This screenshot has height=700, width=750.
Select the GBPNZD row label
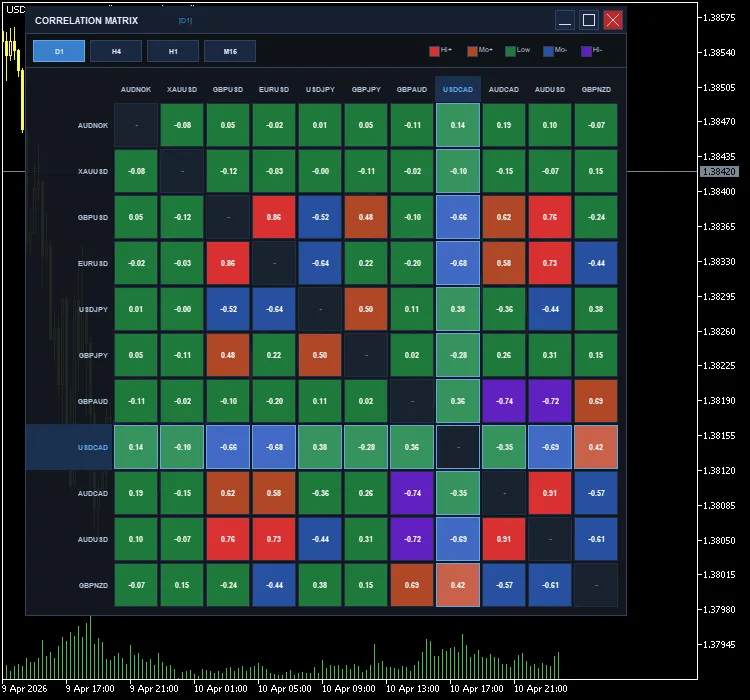pos(93,585)
